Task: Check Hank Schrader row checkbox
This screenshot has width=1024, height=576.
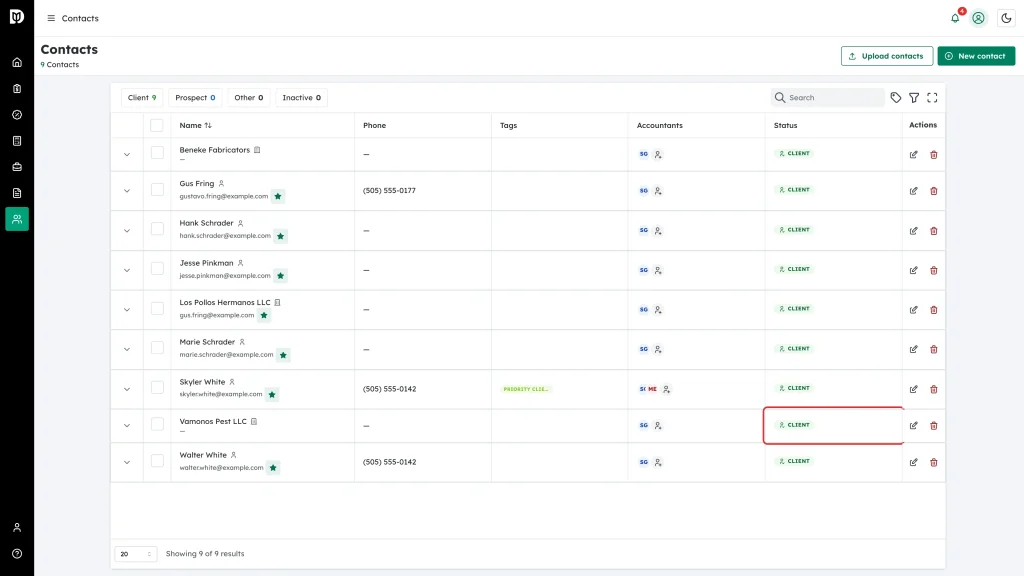Action: [157, 229]
